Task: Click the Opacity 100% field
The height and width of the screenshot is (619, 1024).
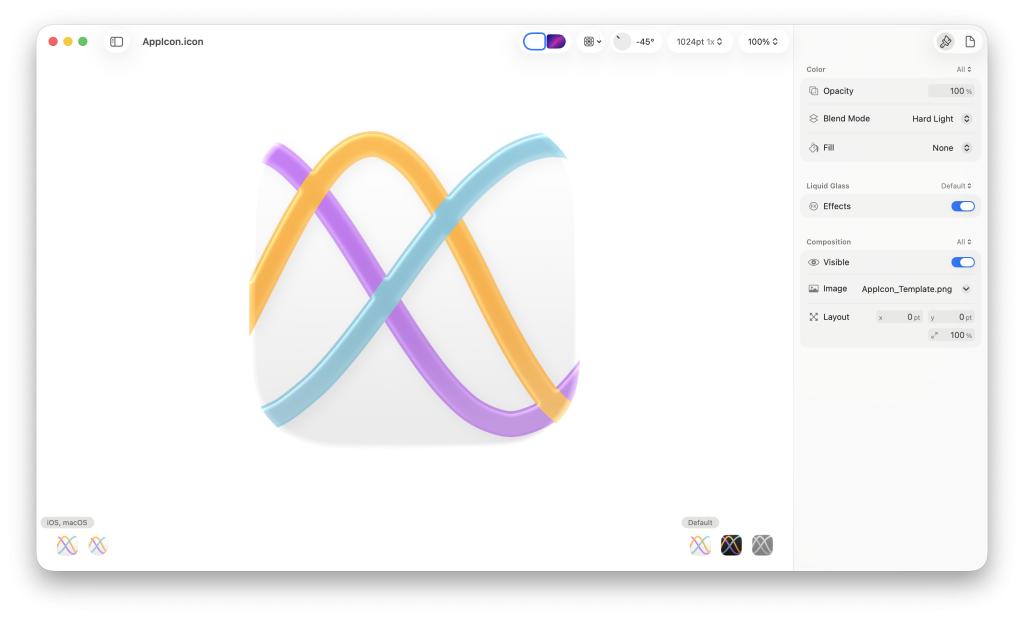Action: click(x=951, y=91)
